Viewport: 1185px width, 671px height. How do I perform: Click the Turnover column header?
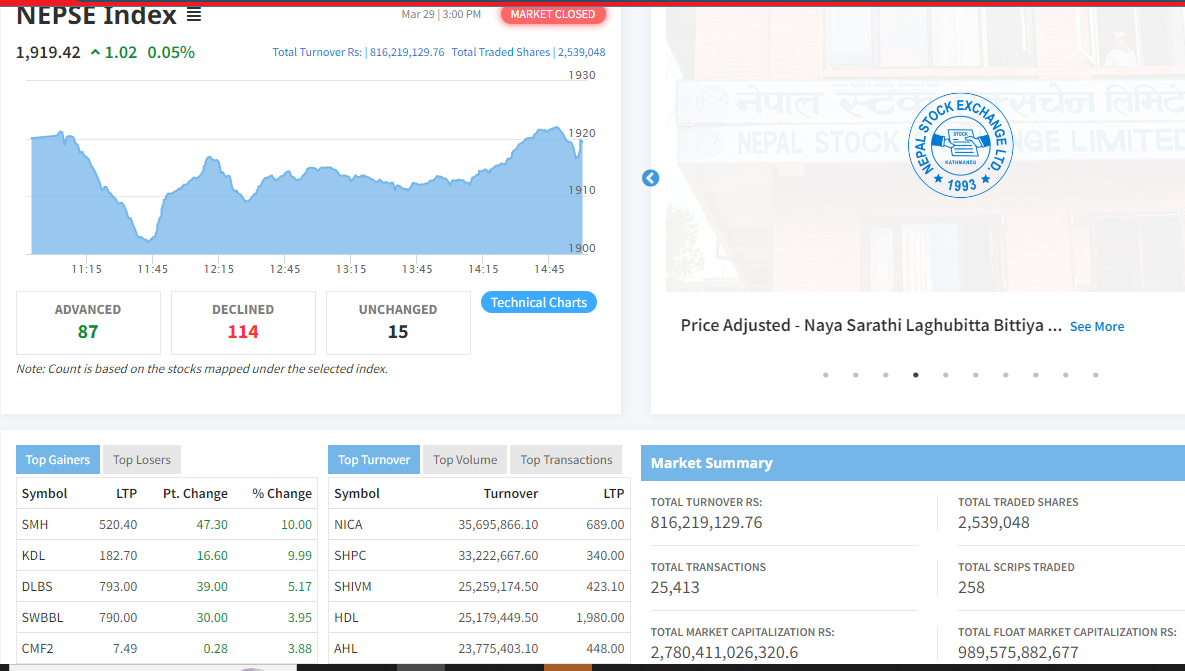click(511, 493)
